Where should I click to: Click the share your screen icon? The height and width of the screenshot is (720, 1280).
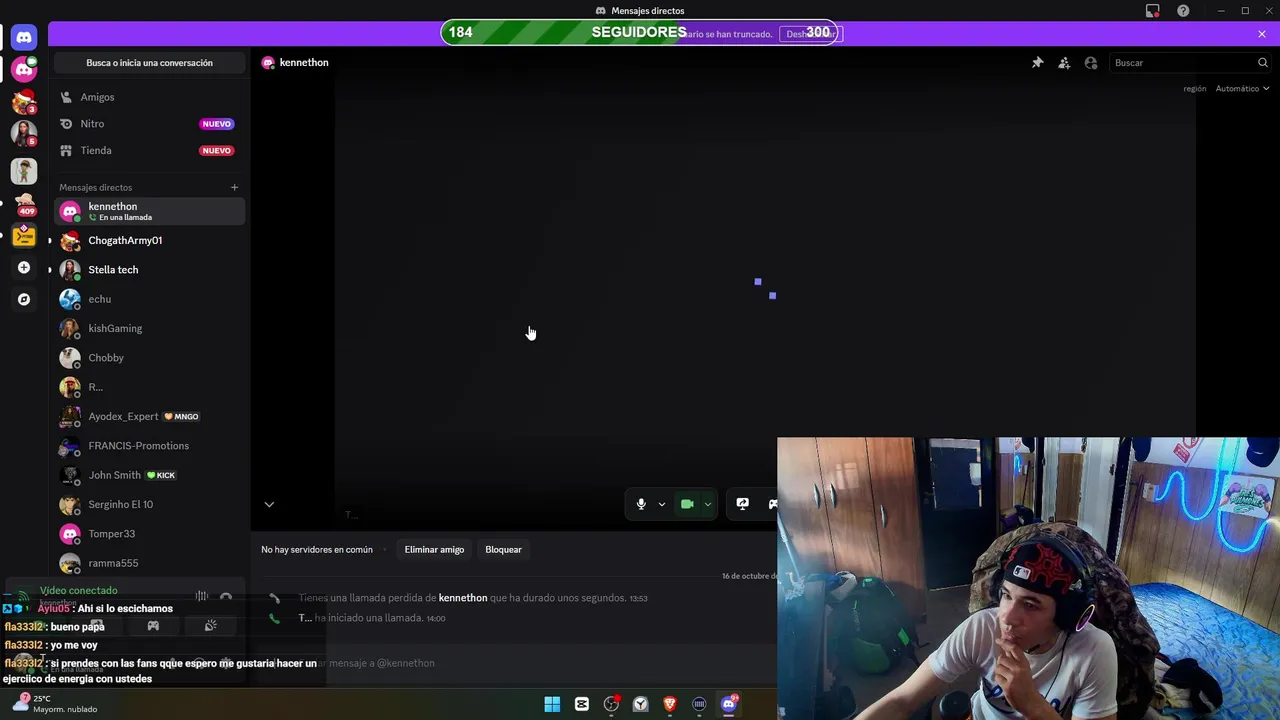click(x=742, y=504)
